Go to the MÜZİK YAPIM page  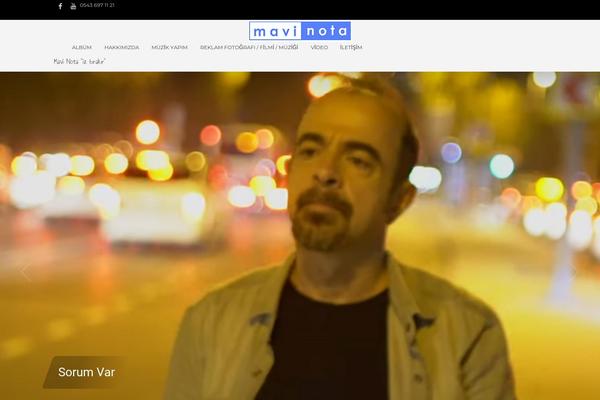[170, 47]
